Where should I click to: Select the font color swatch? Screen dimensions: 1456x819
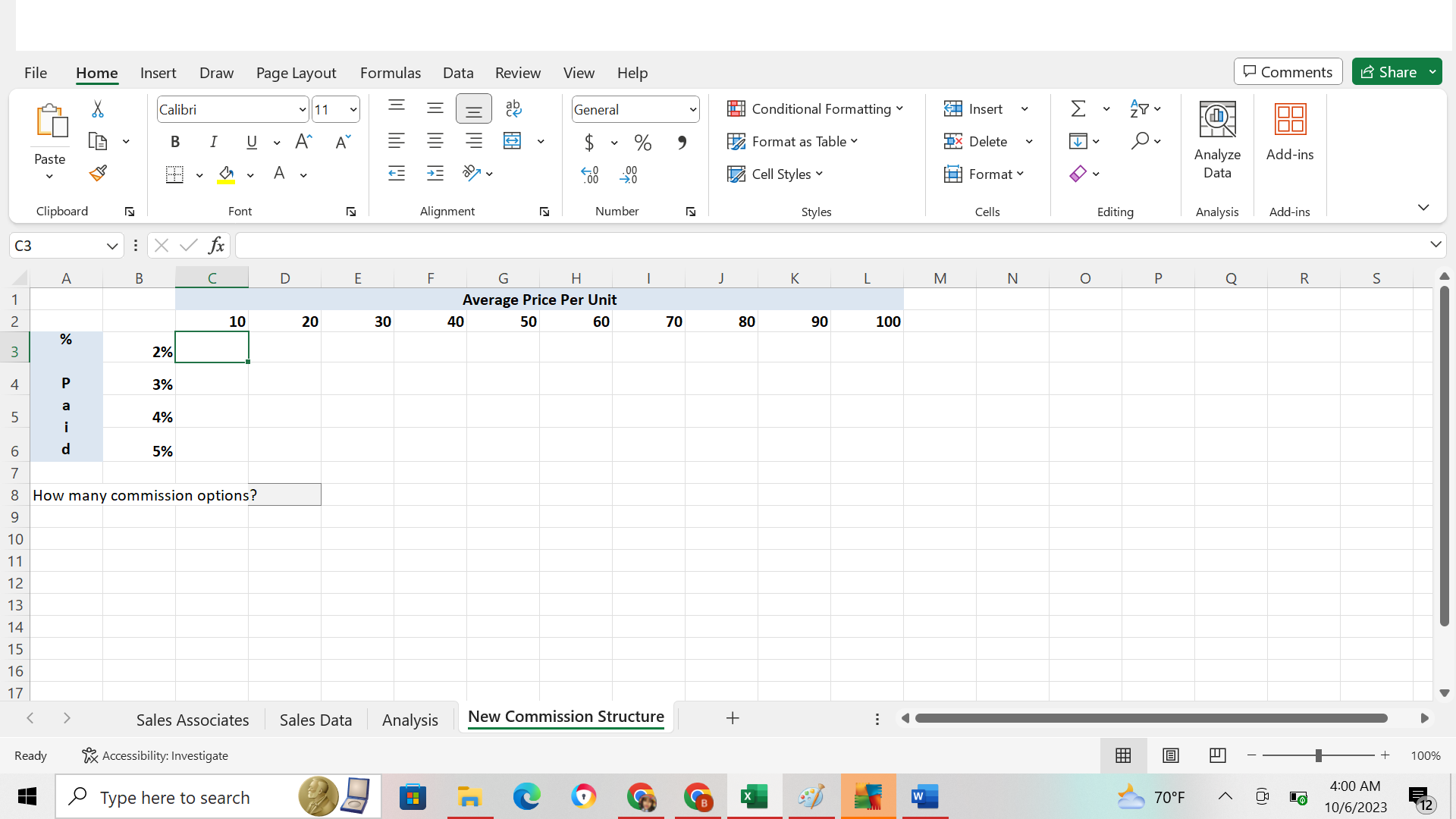point(279,172)
